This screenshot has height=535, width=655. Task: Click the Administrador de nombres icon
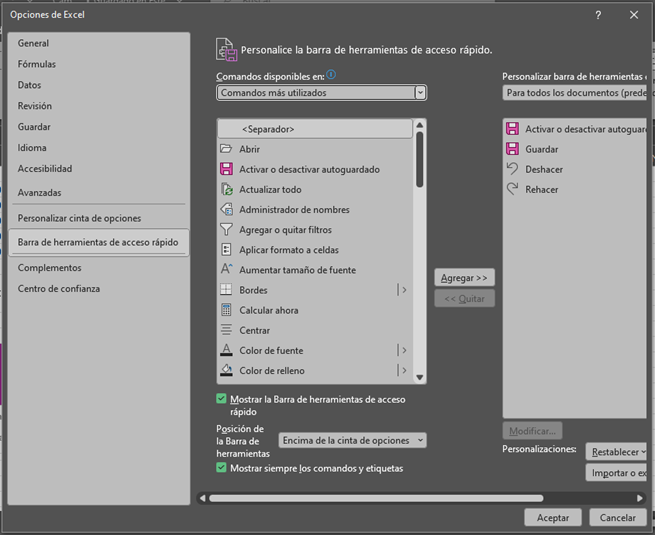(226, 209)
